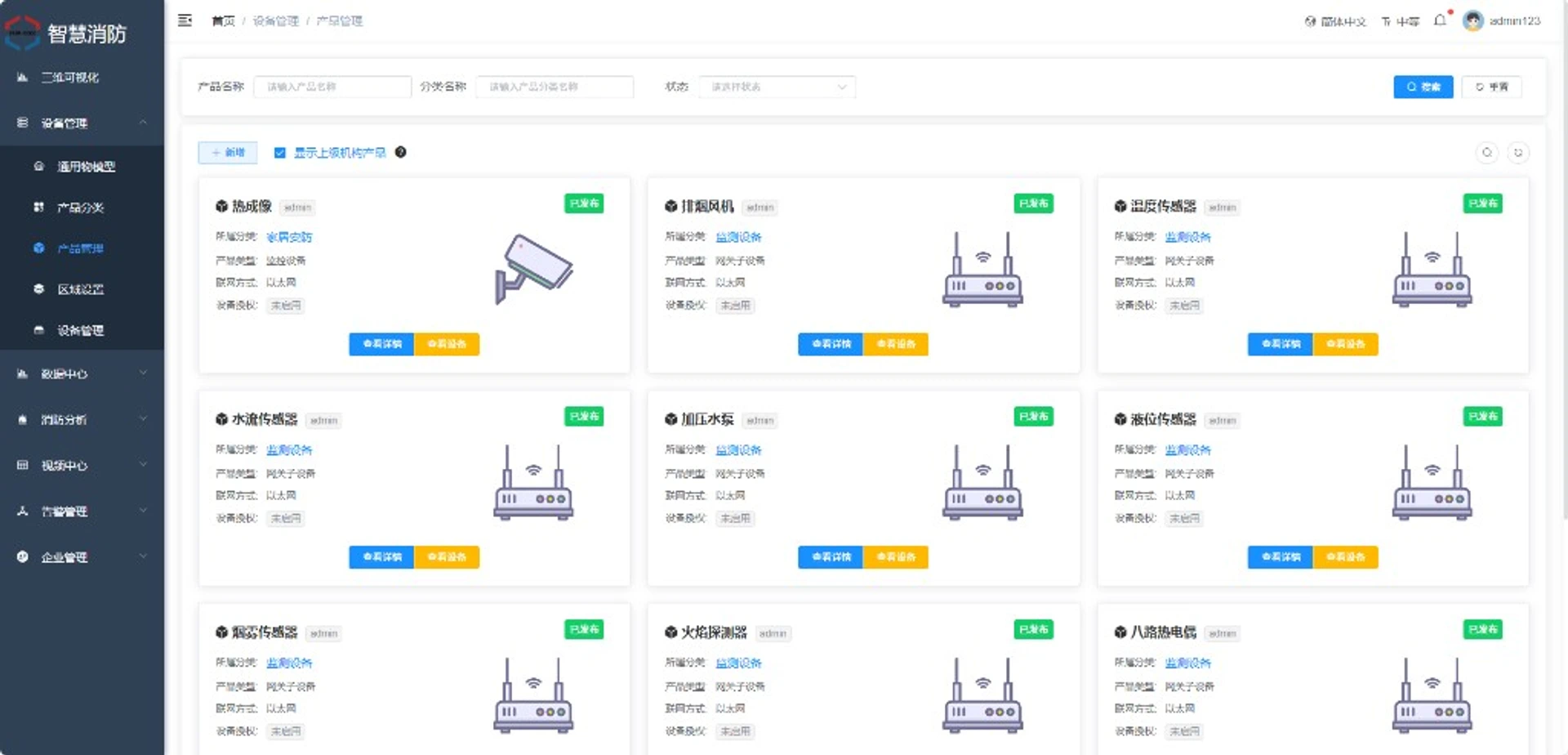Expand the 企业管理 menu
Viewport: 1568px width, 755px height.
(x=82, y=557)
